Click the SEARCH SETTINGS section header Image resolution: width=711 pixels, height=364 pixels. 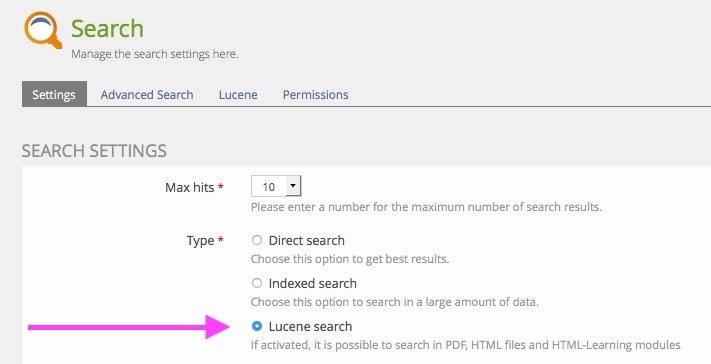click(x=94, y=150)
